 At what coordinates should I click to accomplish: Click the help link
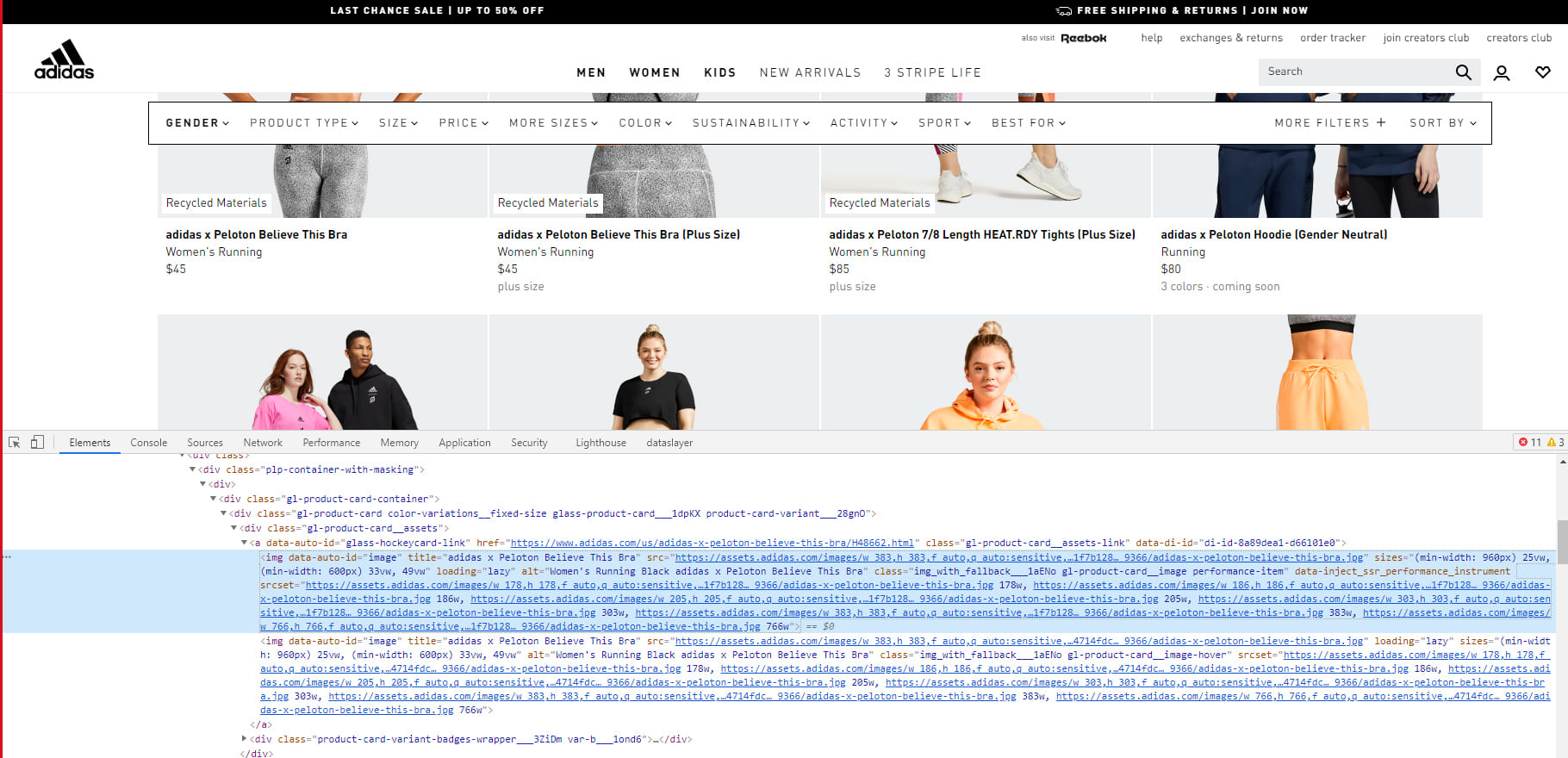tap(1152, 38)
